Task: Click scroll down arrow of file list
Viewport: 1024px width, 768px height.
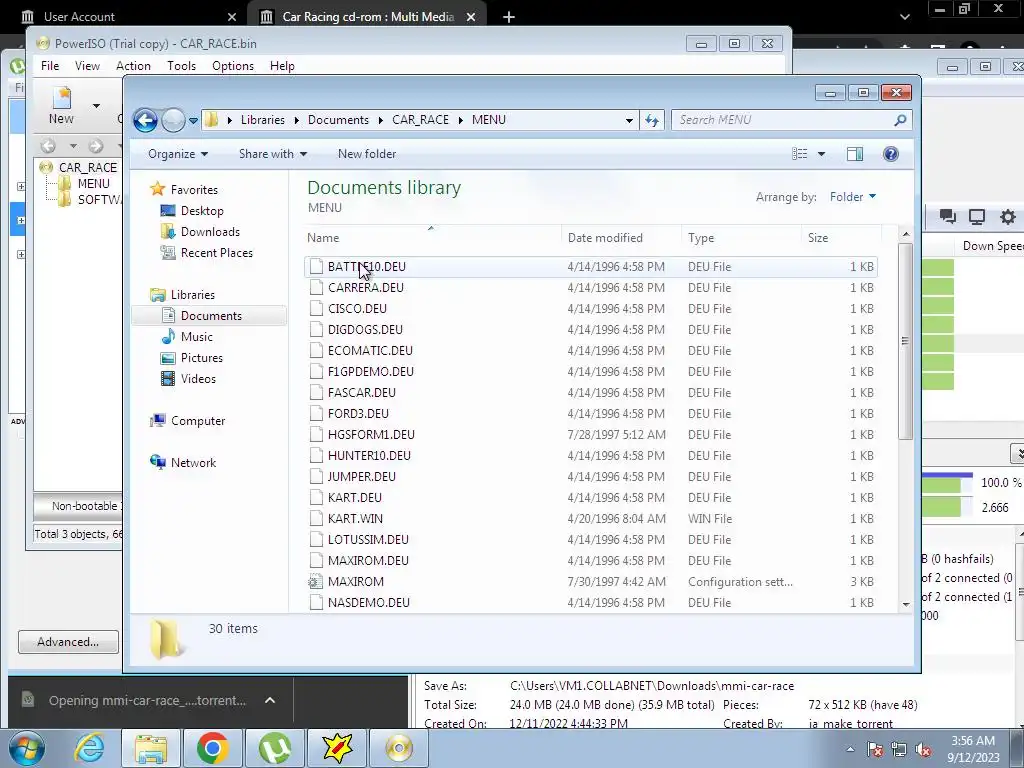Action: pyautogui.click(x=905, y=605)
